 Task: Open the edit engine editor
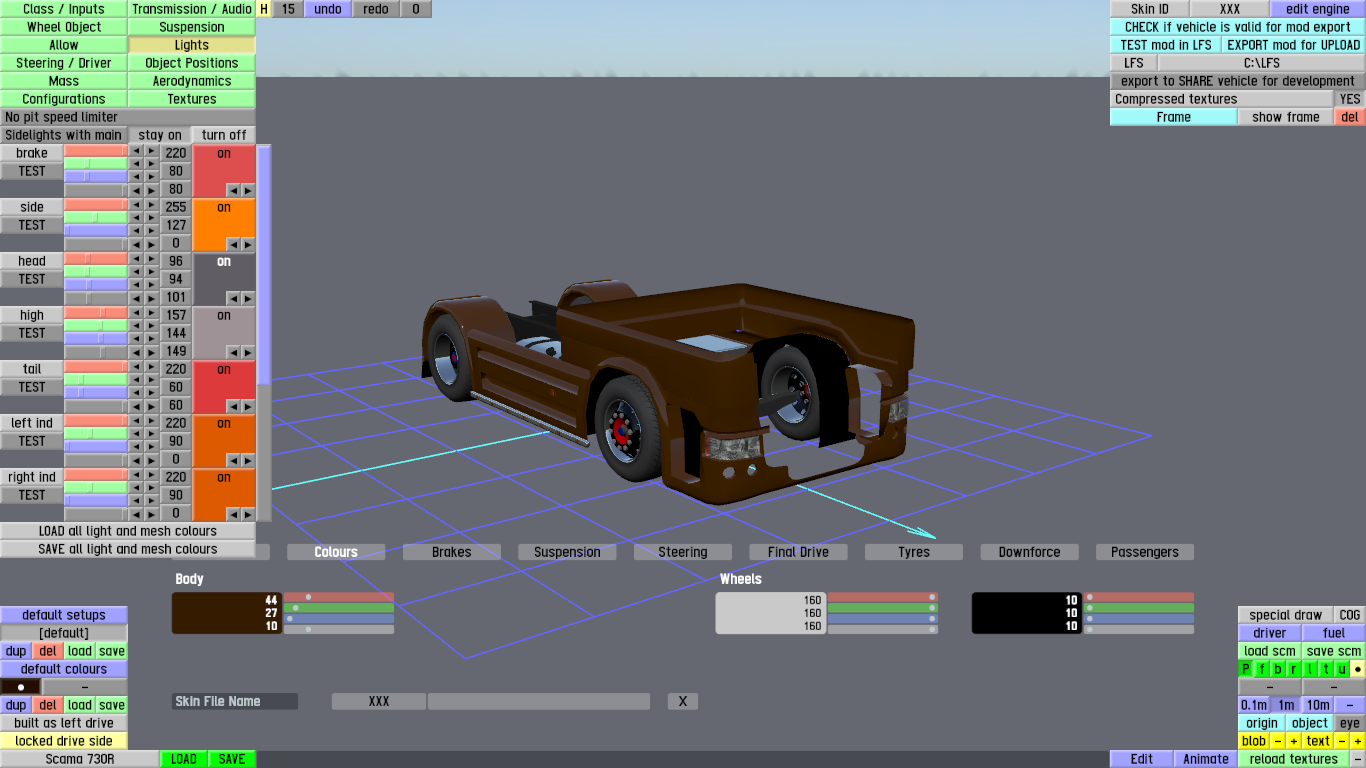[x=1317, y=9]
